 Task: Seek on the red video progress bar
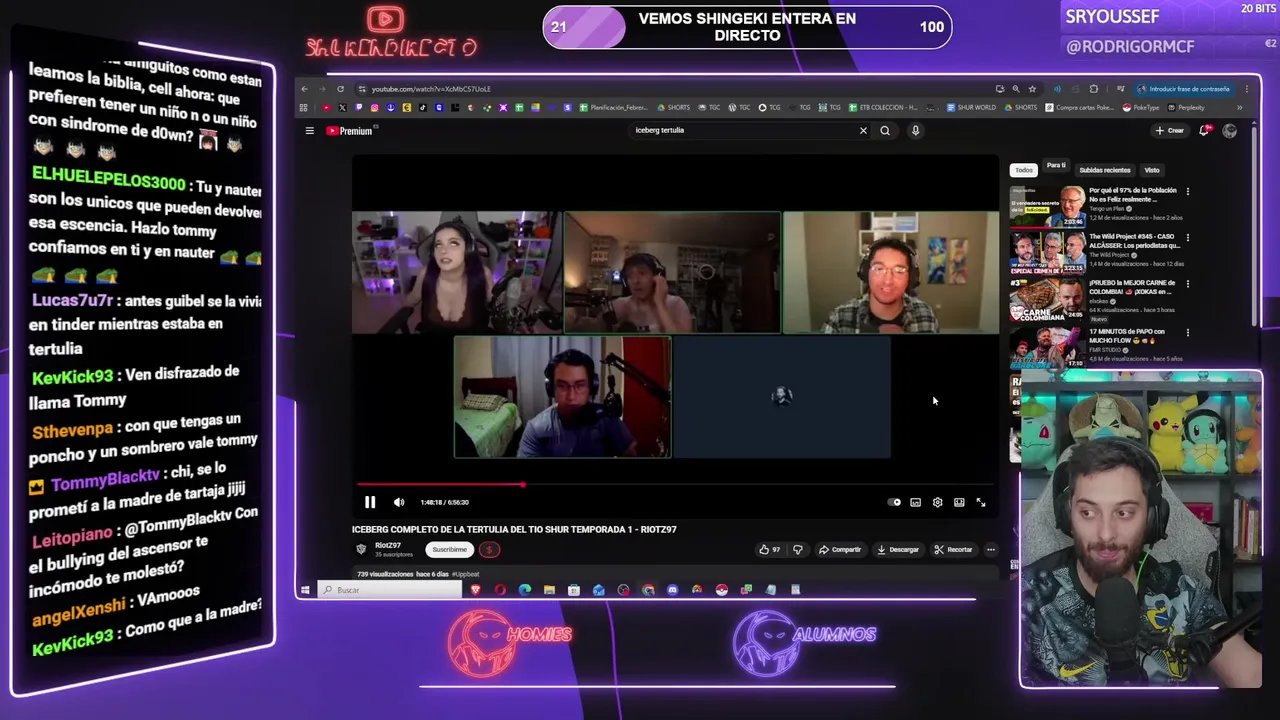coord(675,485)
